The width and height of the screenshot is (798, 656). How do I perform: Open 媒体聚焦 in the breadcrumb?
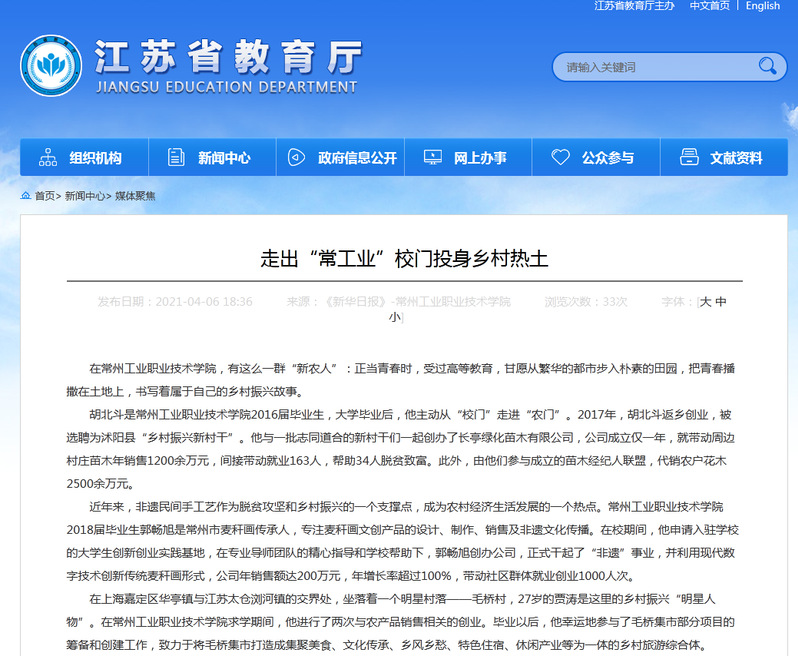click(135, 196)
